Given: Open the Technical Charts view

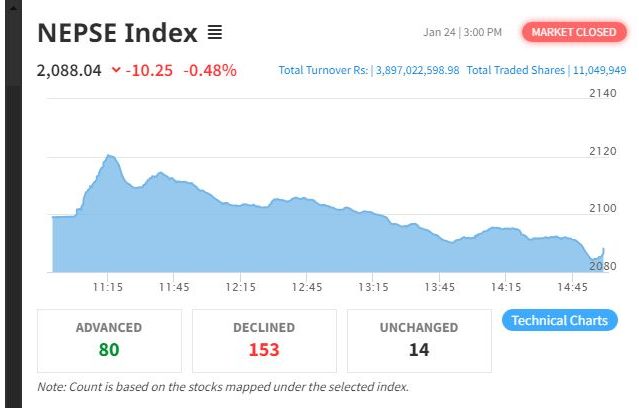Looking at the screenshot, I should [559, 321].
